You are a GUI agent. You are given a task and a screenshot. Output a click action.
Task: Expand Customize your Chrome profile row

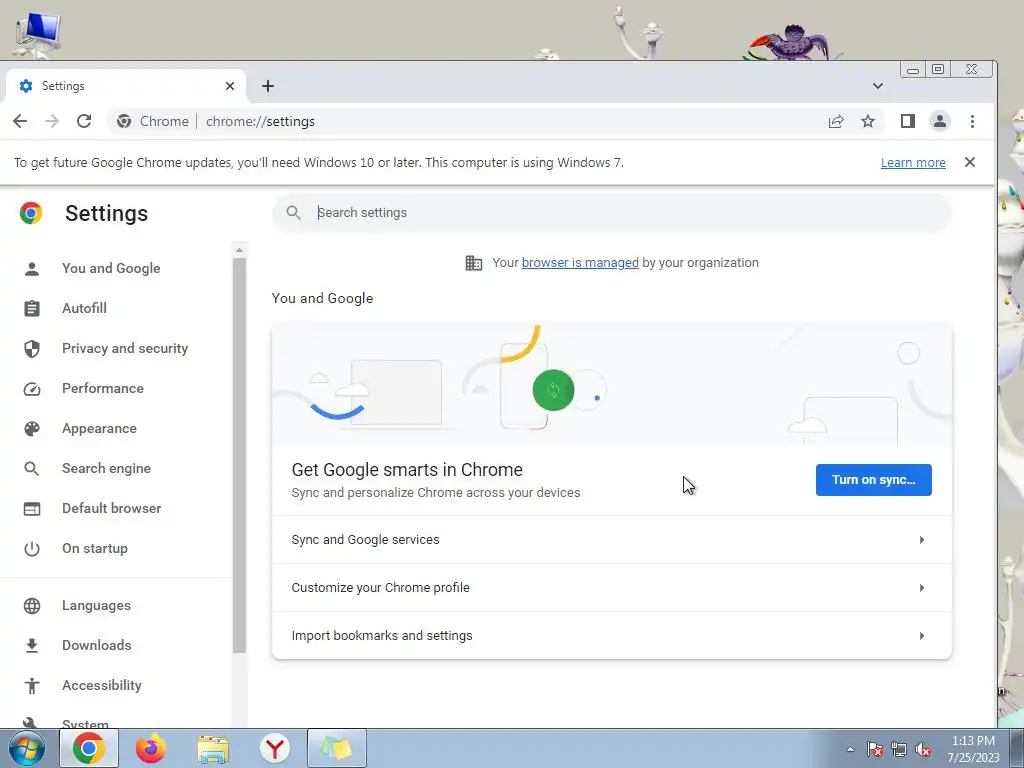[611, 588]
